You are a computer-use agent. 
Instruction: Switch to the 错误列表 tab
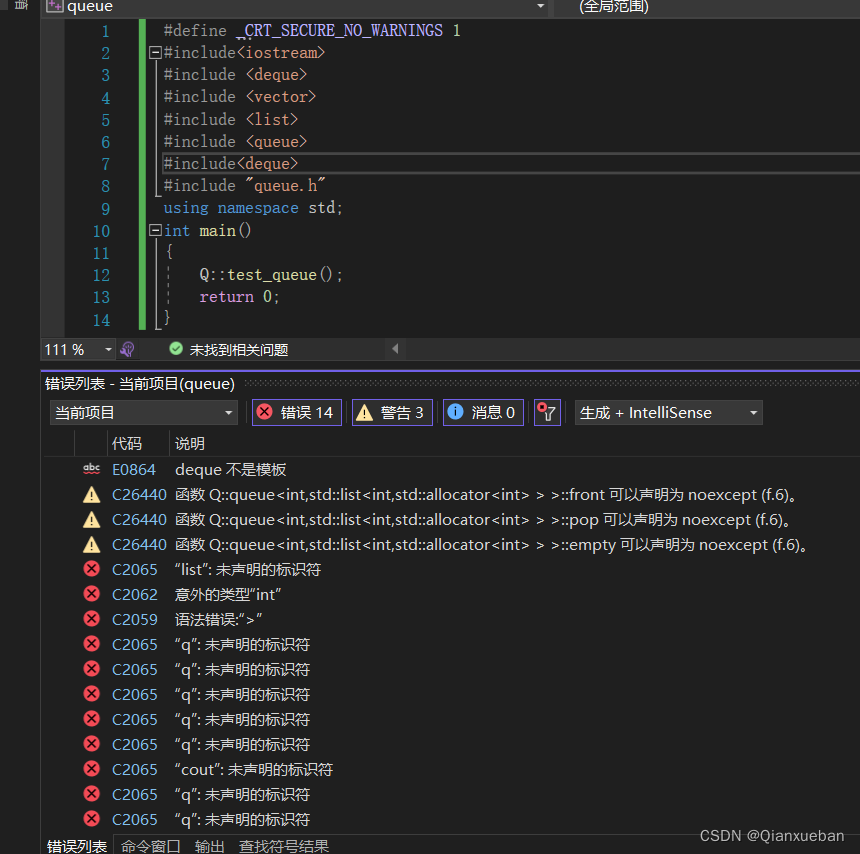point(77,846)
